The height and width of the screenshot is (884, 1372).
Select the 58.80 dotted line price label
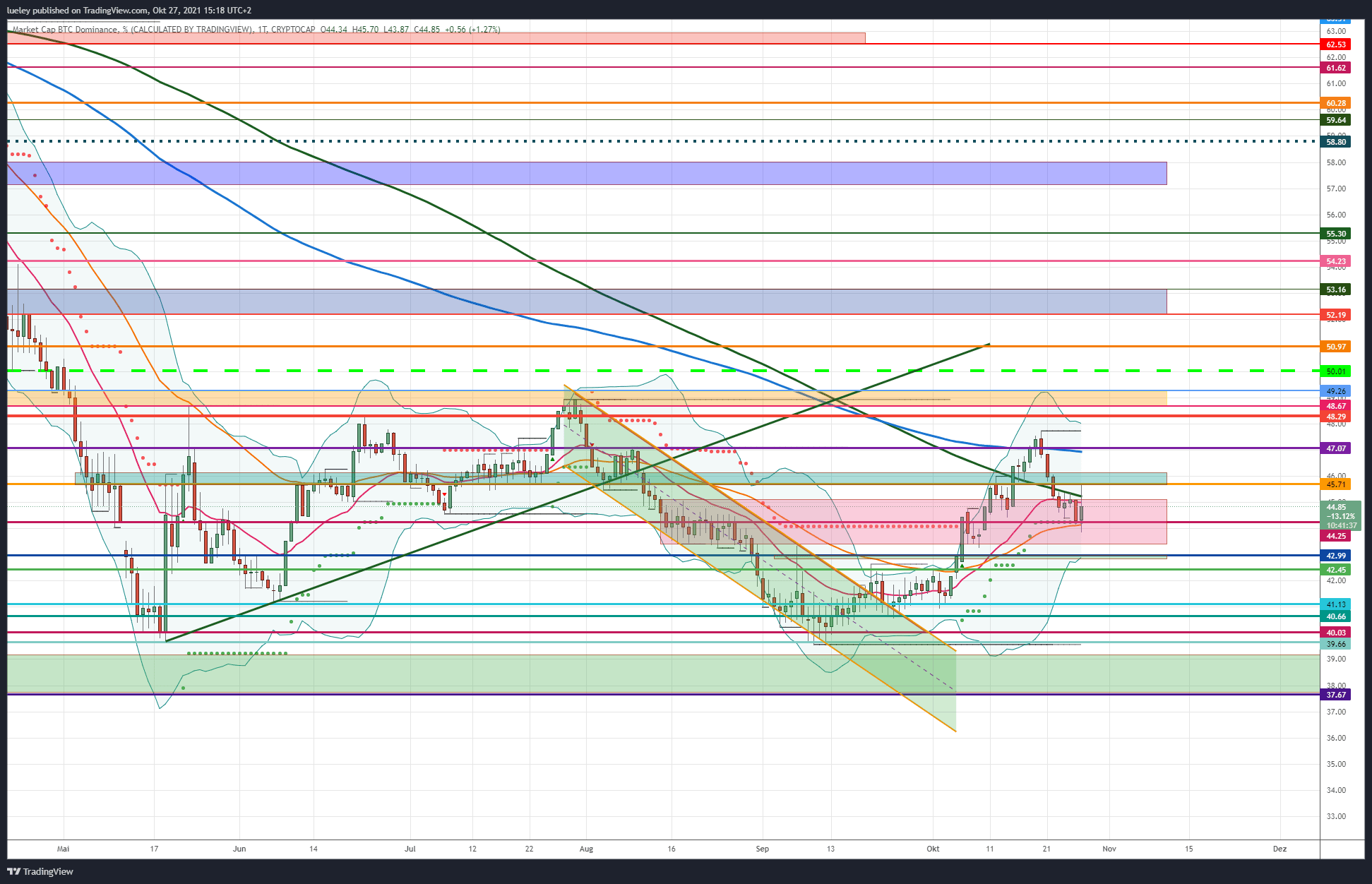[1335, 142]
